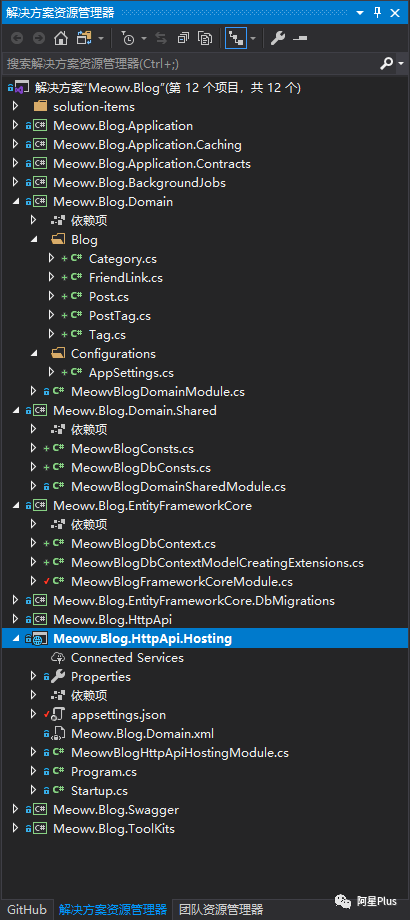Click the sync with active document icon

click(160, 39)
